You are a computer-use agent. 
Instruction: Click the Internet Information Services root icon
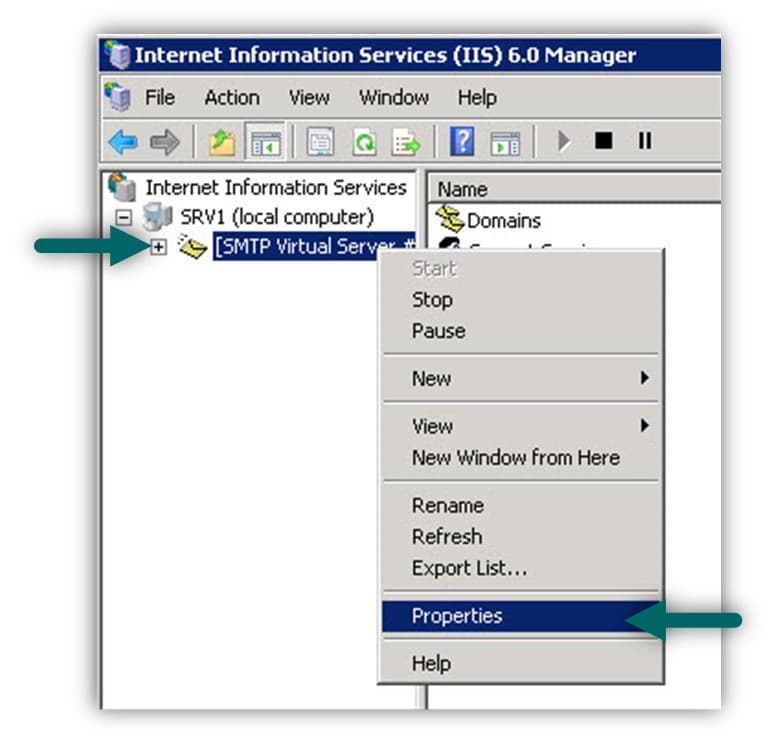tap(122, 187)
